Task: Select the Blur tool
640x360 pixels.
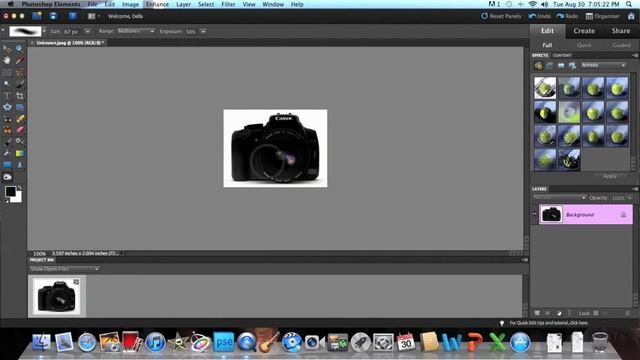Action: click(19, 165)
